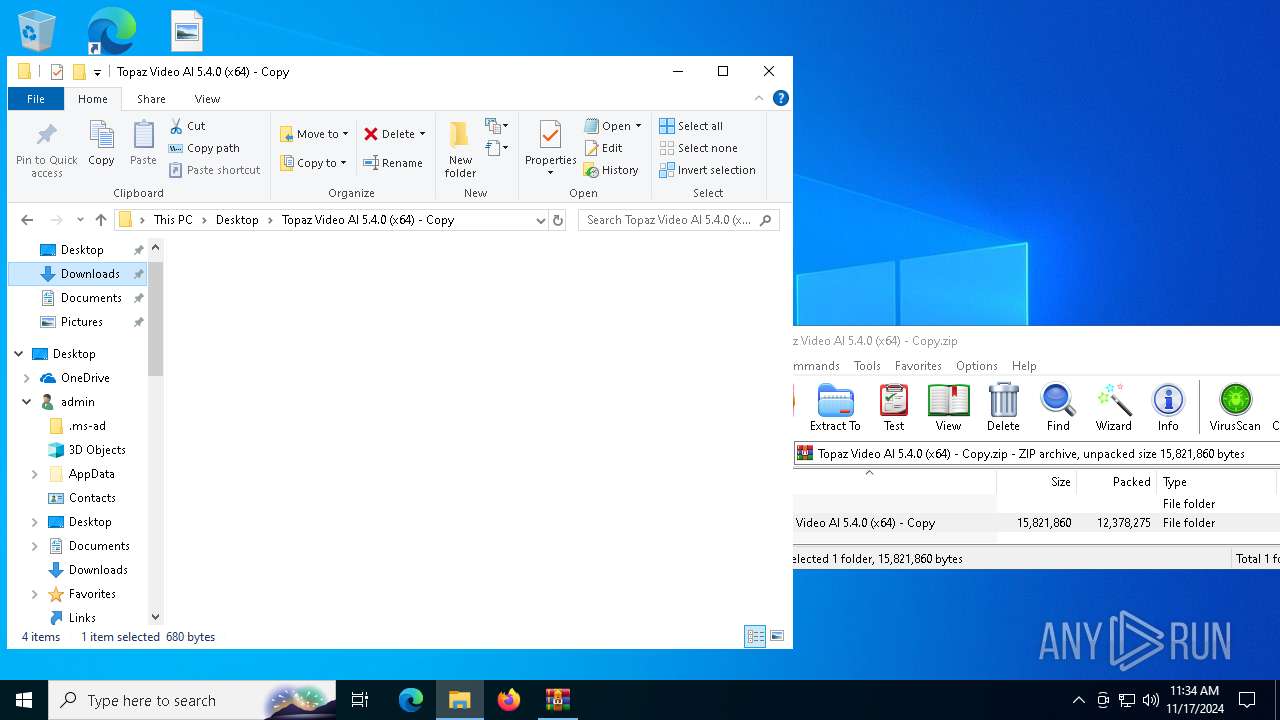The image size is (1280, 720).
Task: Create a New folder
Action: (x=460, y=149)
